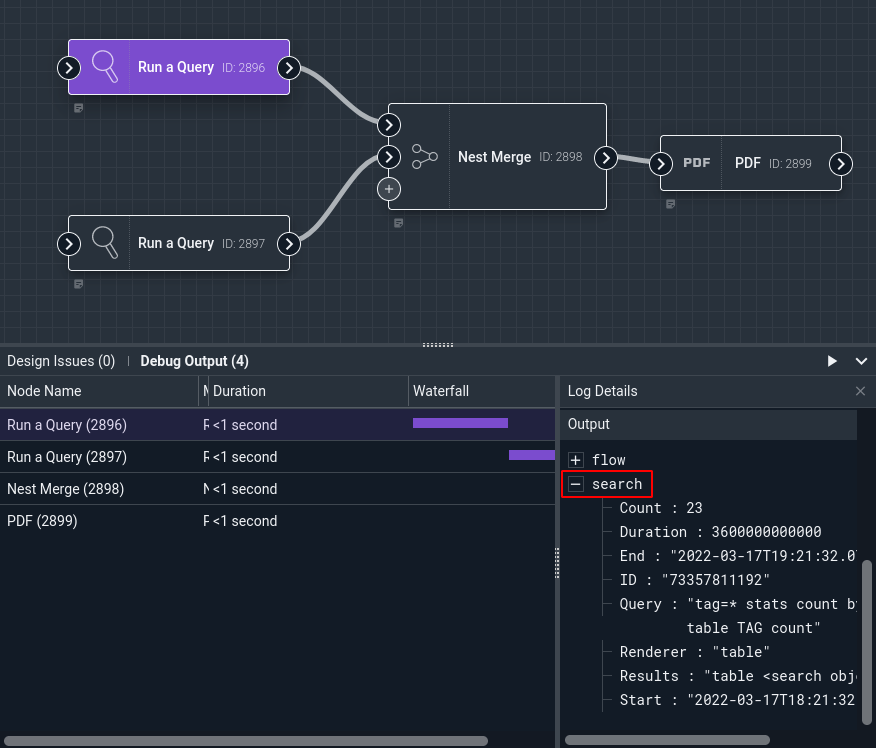Viewport: 876px width, 748px height.
Task: Select the Debug Output (4) tab
Action: (194, 361)
